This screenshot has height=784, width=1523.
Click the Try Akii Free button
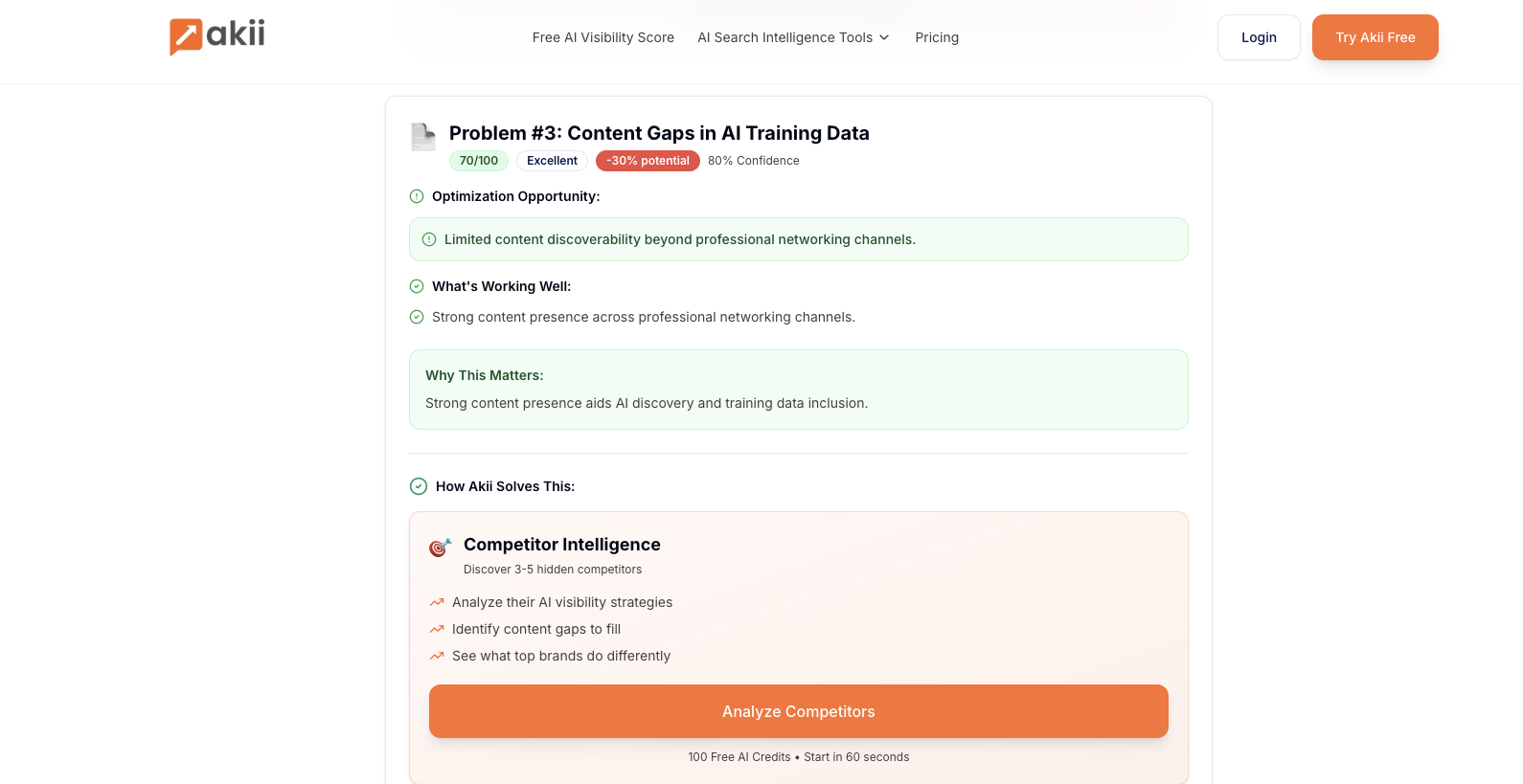pos(1375,37)
